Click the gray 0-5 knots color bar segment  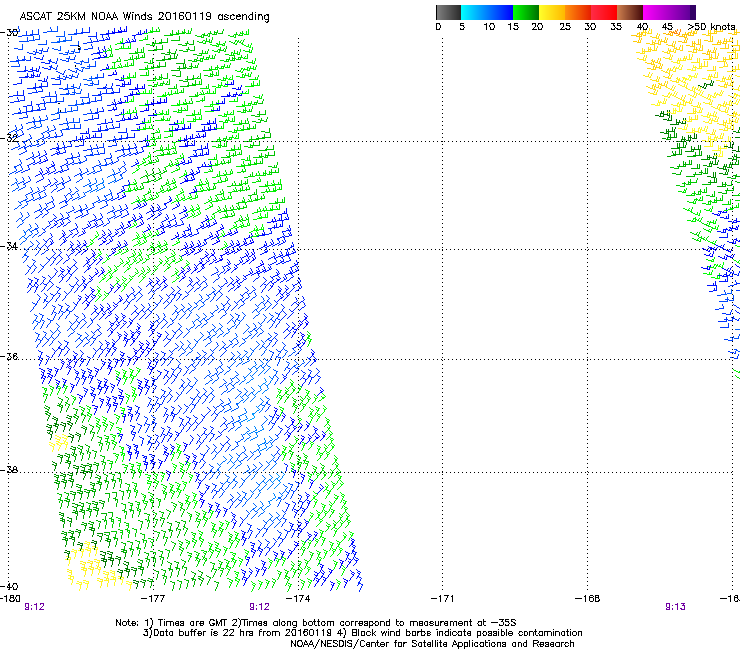pos(448,12)
